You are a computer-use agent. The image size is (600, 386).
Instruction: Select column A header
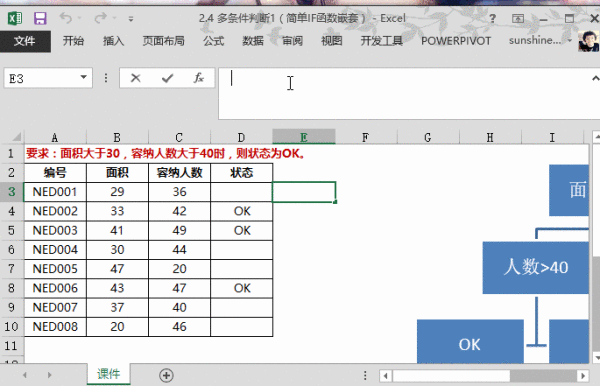click(55, 137)
